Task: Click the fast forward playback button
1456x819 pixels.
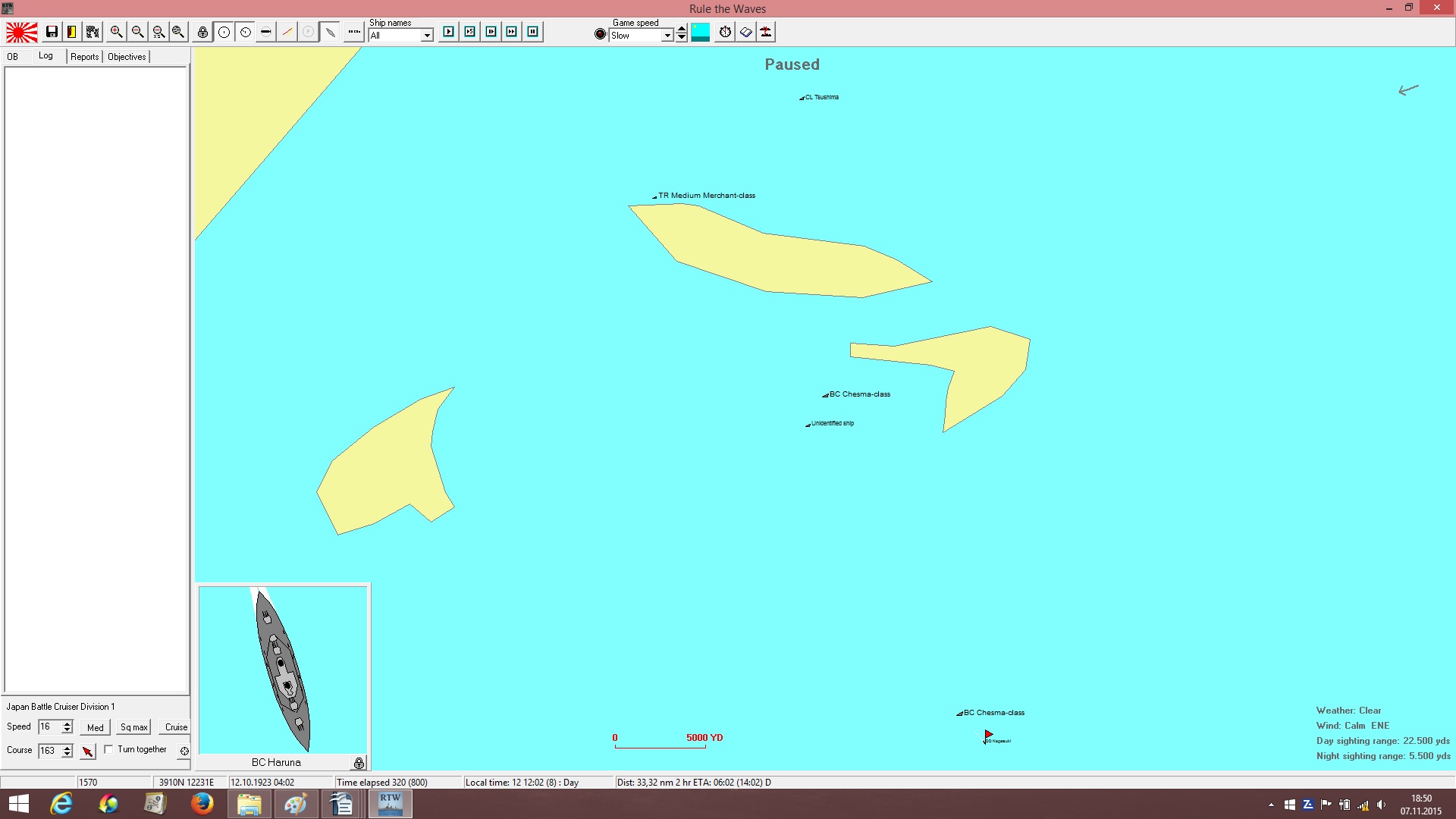Action: tap(512, 32)
